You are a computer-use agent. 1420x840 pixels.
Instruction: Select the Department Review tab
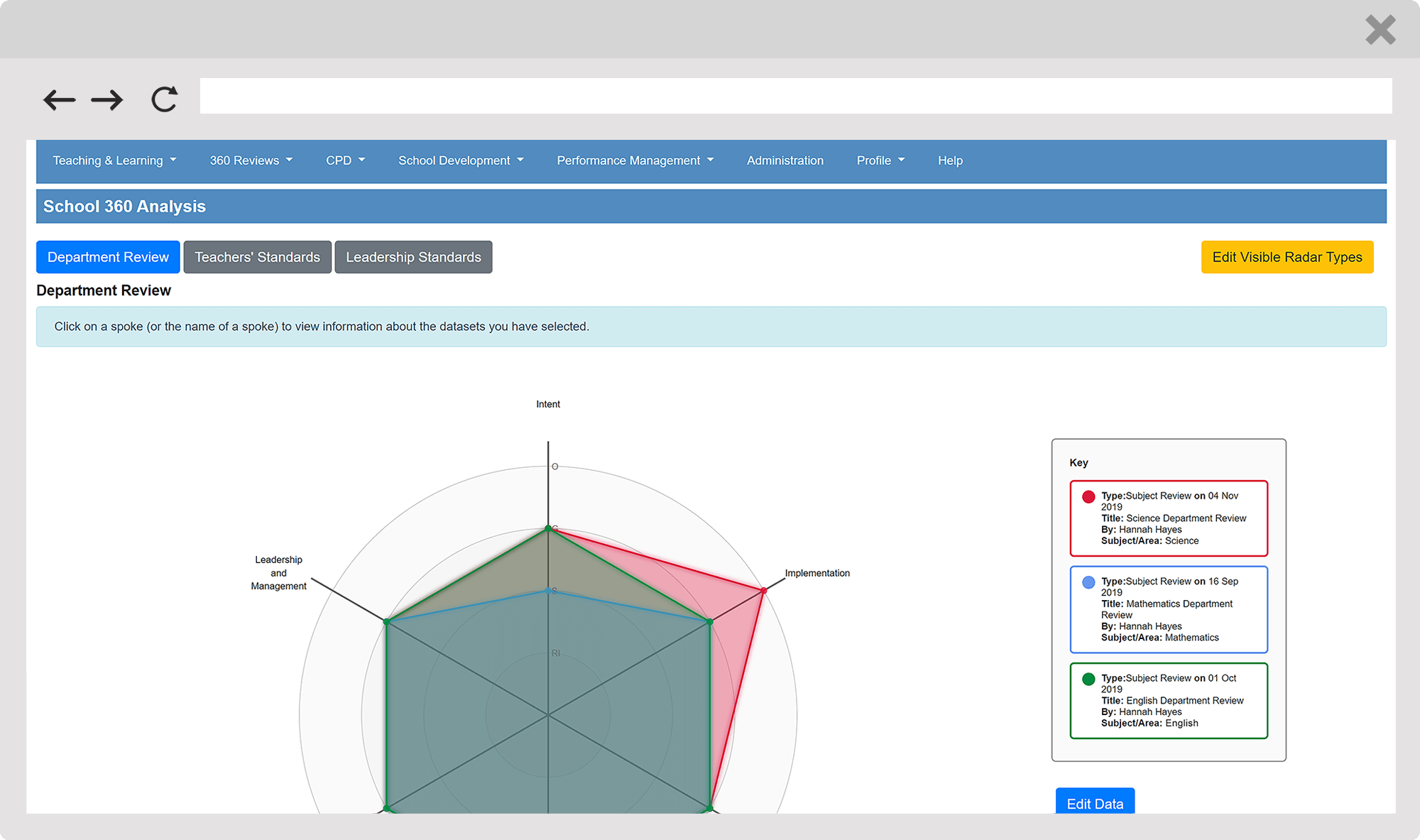tap(108, 257)
